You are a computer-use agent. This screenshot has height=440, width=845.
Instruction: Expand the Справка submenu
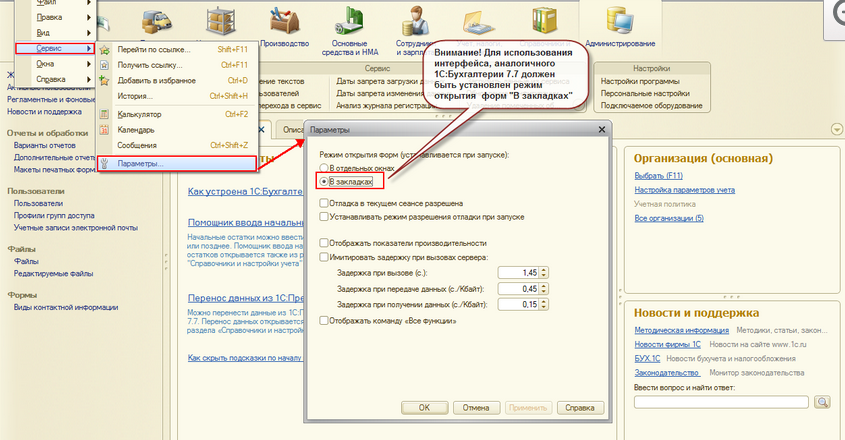(x=88, y=79)
